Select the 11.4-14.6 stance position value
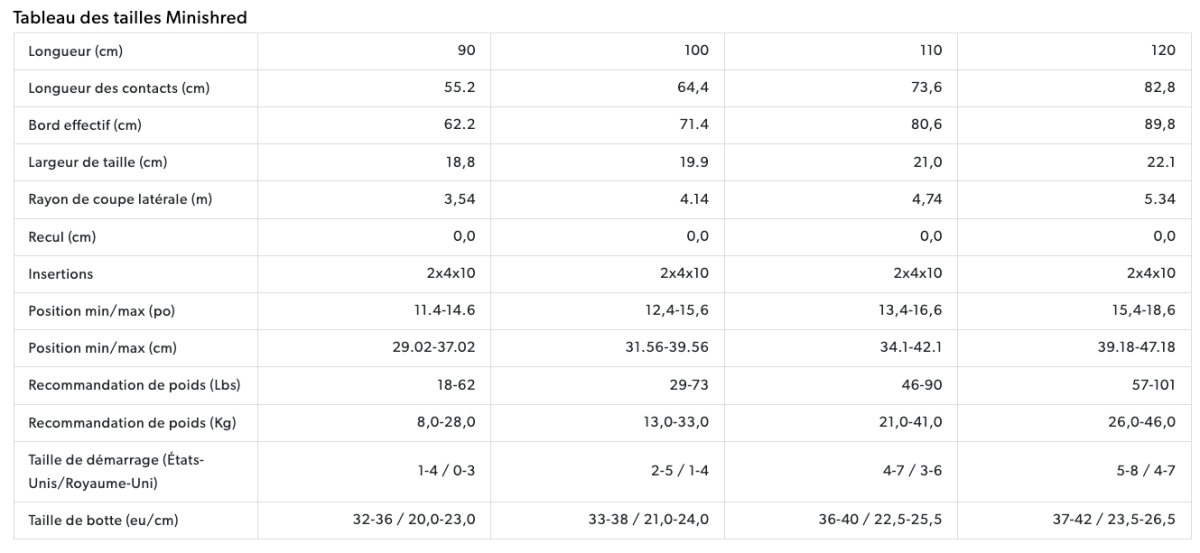 [x=442, y=310]
